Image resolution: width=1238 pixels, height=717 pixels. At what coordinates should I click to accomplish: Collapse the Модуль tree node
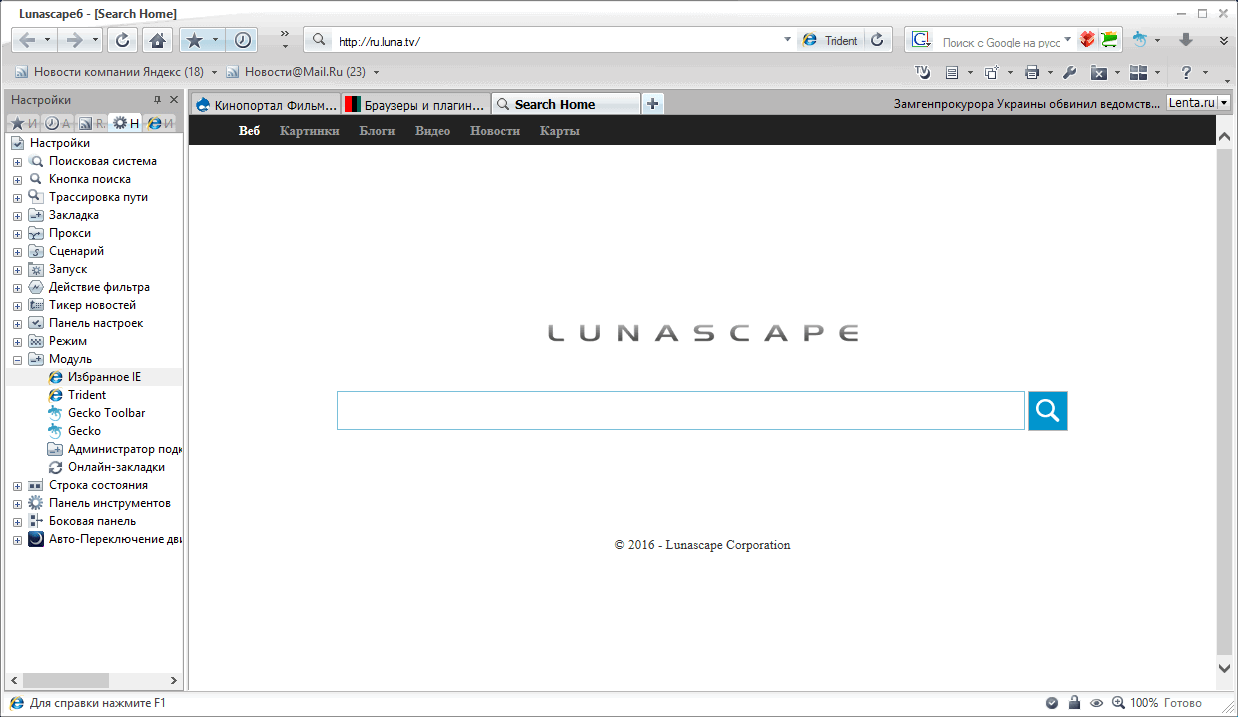(17, 360)
